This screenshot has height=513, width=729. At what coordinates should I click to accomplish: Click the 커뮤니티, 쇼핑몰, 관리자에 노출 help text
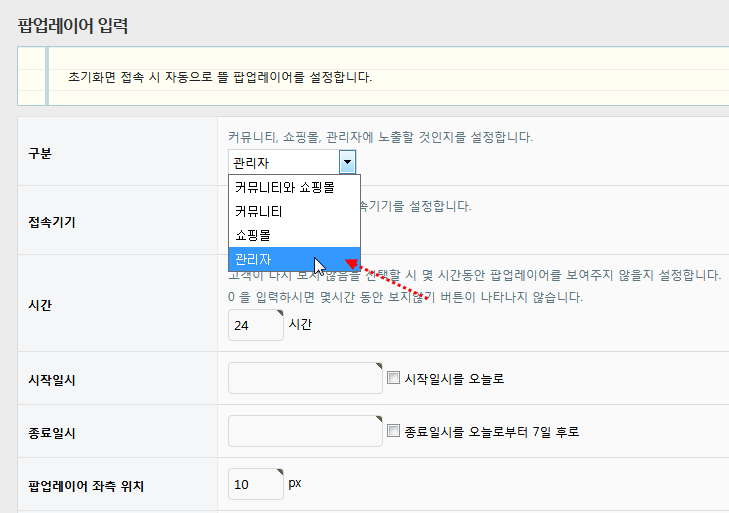point(380,137)
